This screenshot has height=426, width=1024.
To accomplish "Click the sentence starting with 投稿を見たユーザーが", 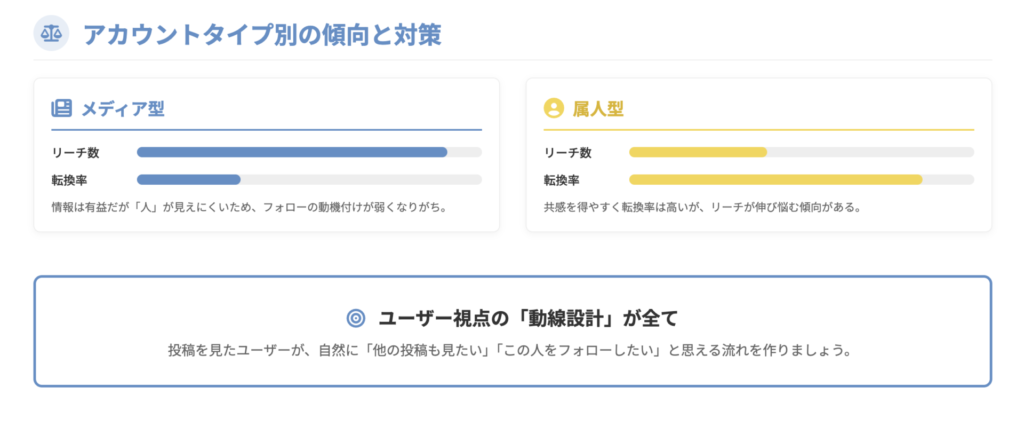I will click(x=510, y=351).
